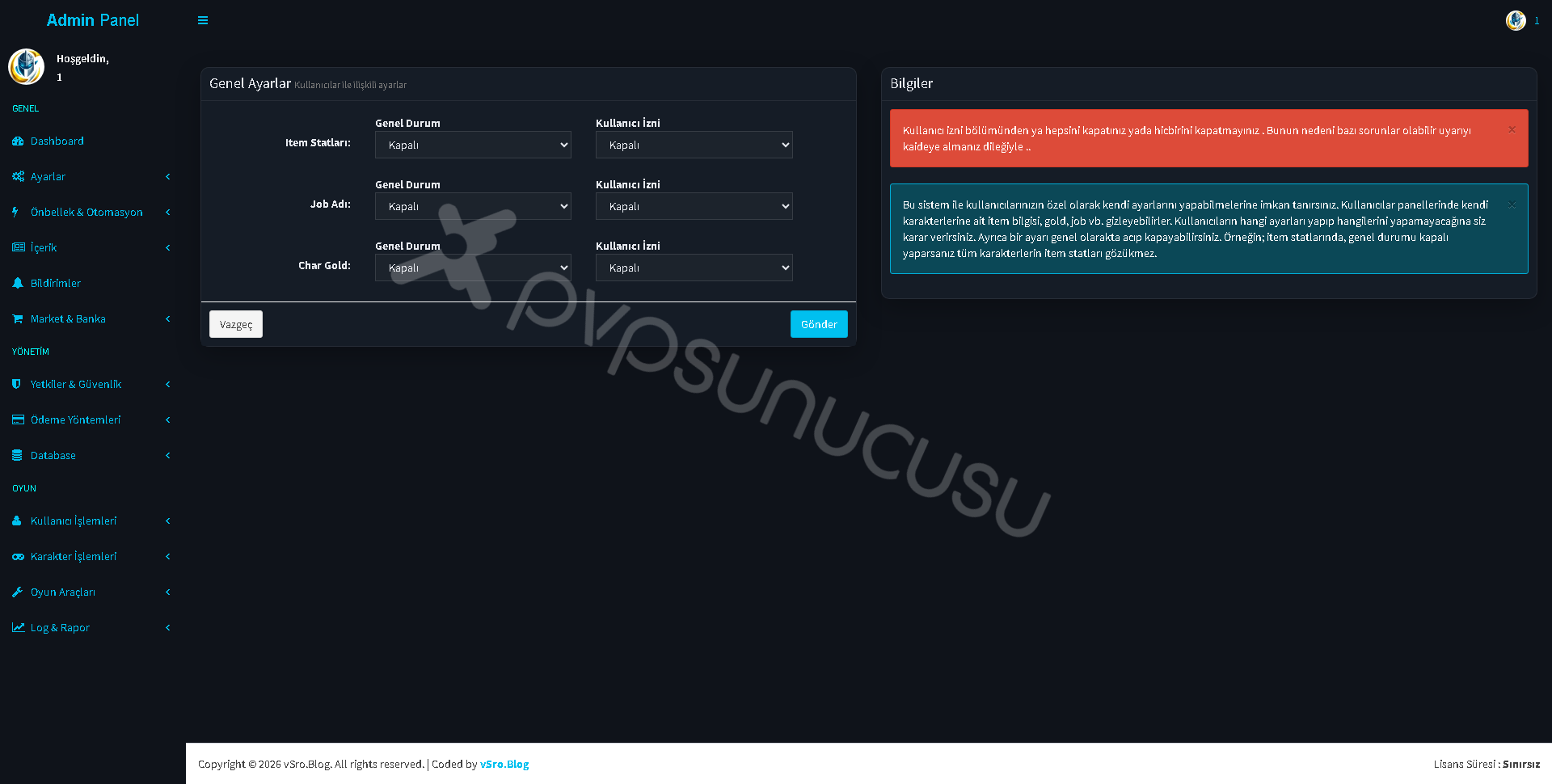Follow the vSro.Blog footer link
Image resolution: width=1552 pixels, height=784 pixels.
504,765
